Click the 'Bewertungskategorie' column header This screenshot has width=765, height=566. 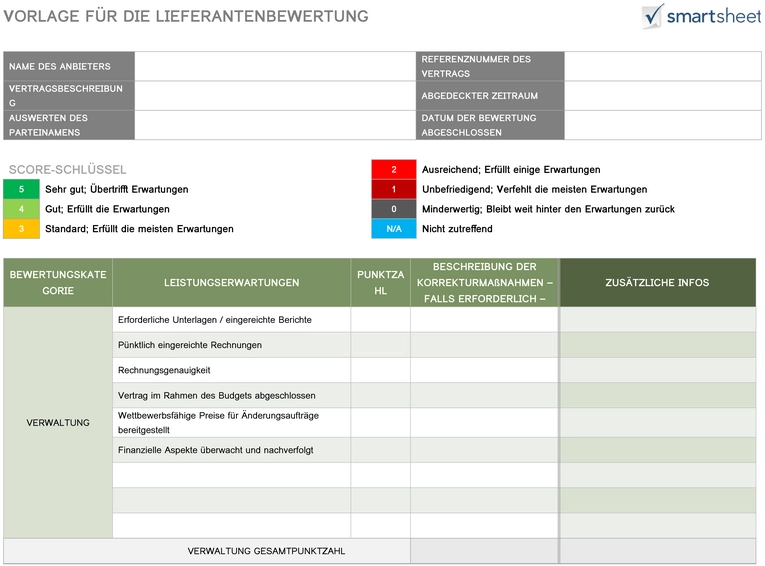coord(58,283)
